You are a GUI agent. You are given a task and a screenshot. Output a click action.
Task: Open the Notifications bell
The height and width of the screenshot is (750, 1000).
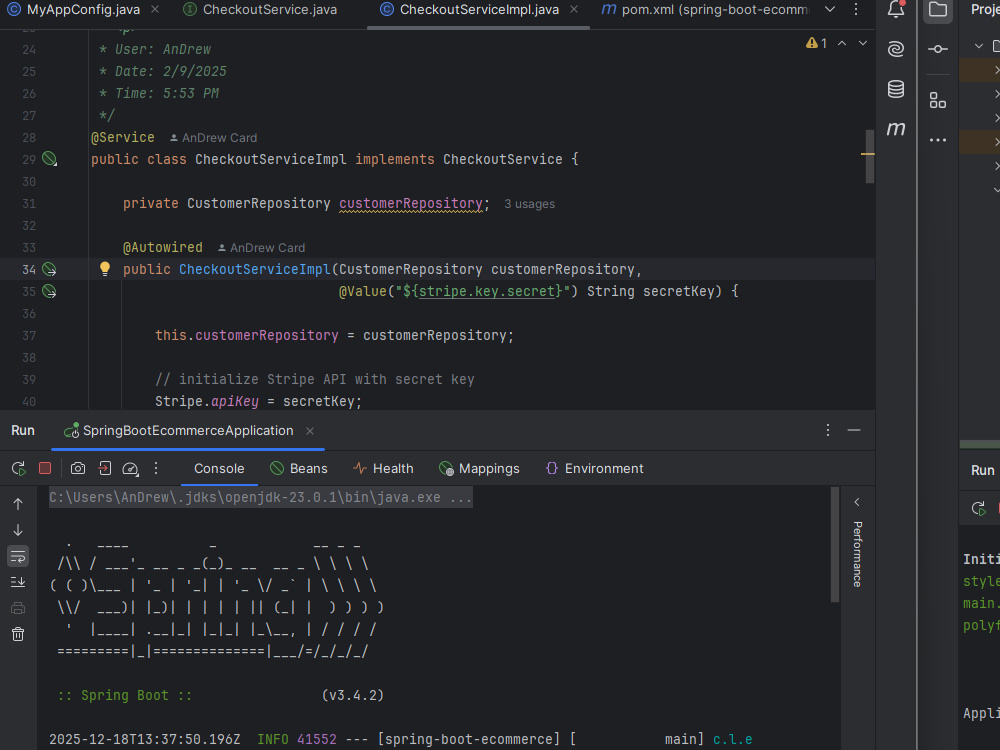coord(896,10)
